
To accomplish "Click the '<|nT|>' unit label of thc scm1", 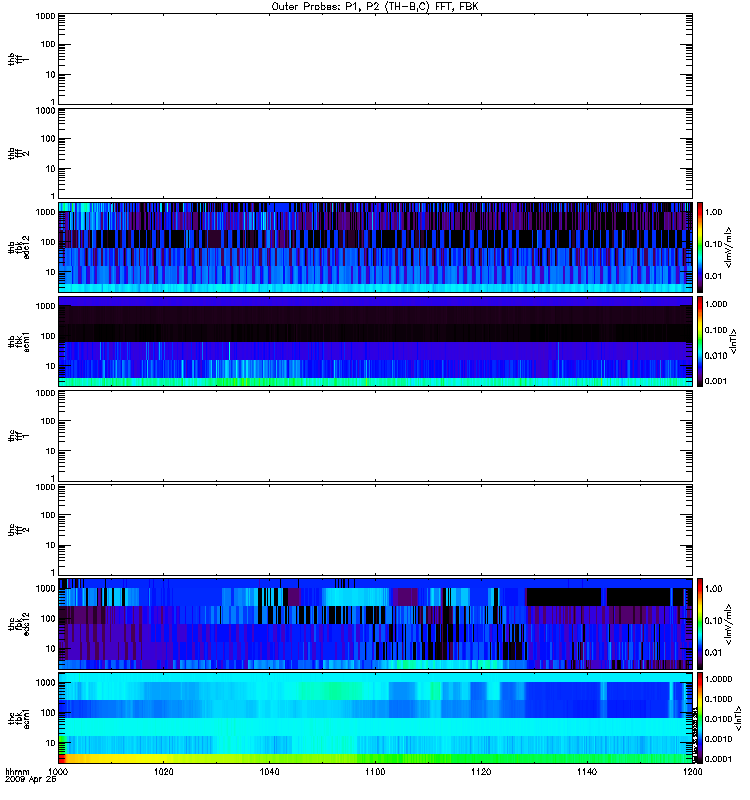I will 737,718.
